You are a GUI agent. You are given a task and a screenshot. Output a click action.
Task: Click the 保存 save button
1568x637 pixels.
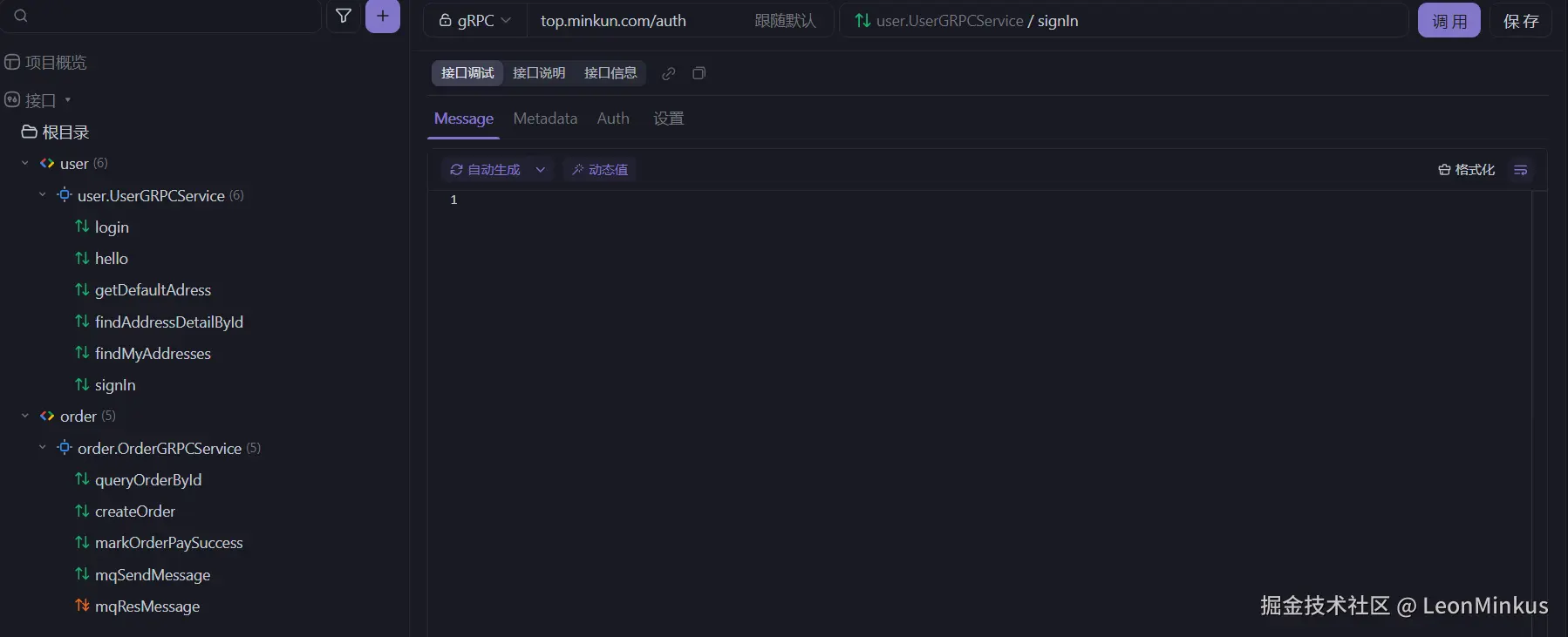tap(1521, 20)
